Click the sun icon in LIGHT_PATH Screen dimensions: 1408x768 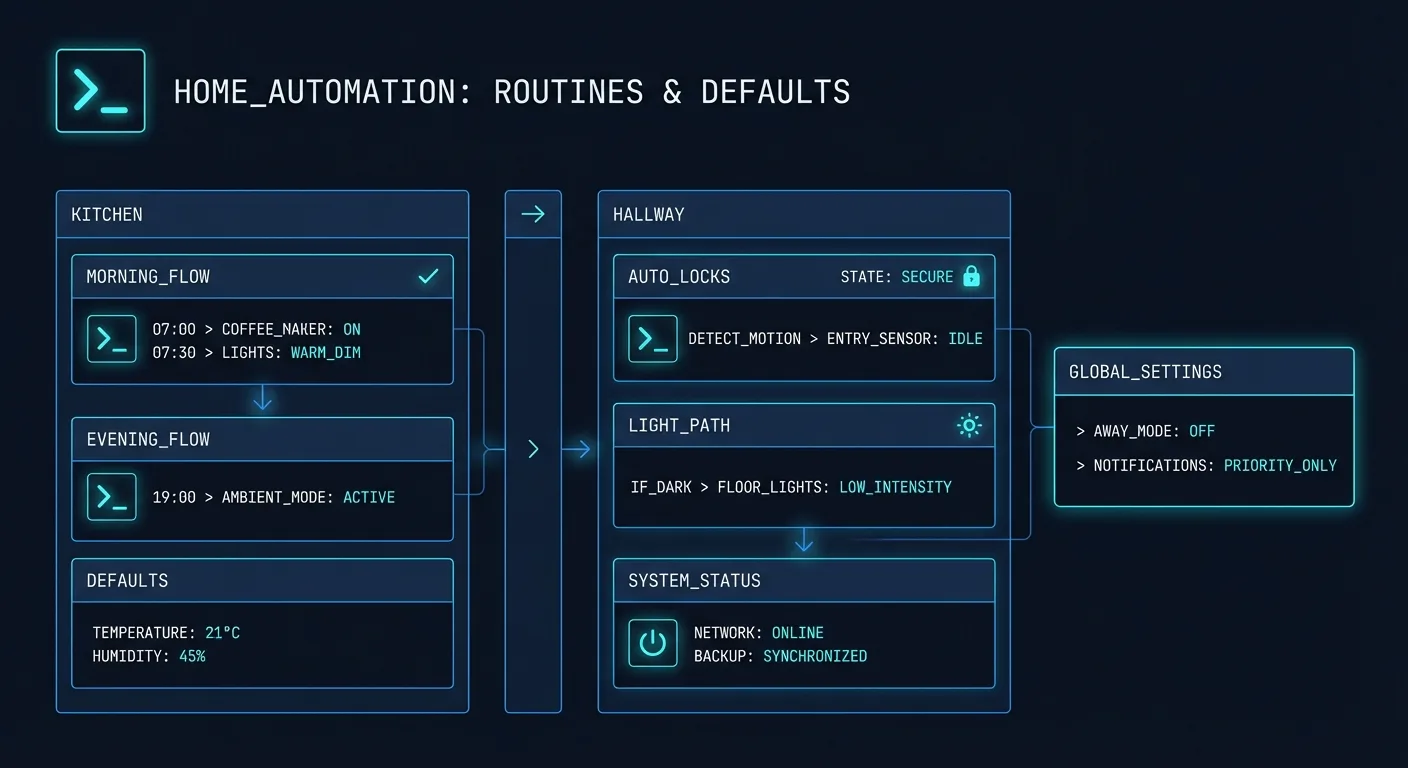pos(969,426)
